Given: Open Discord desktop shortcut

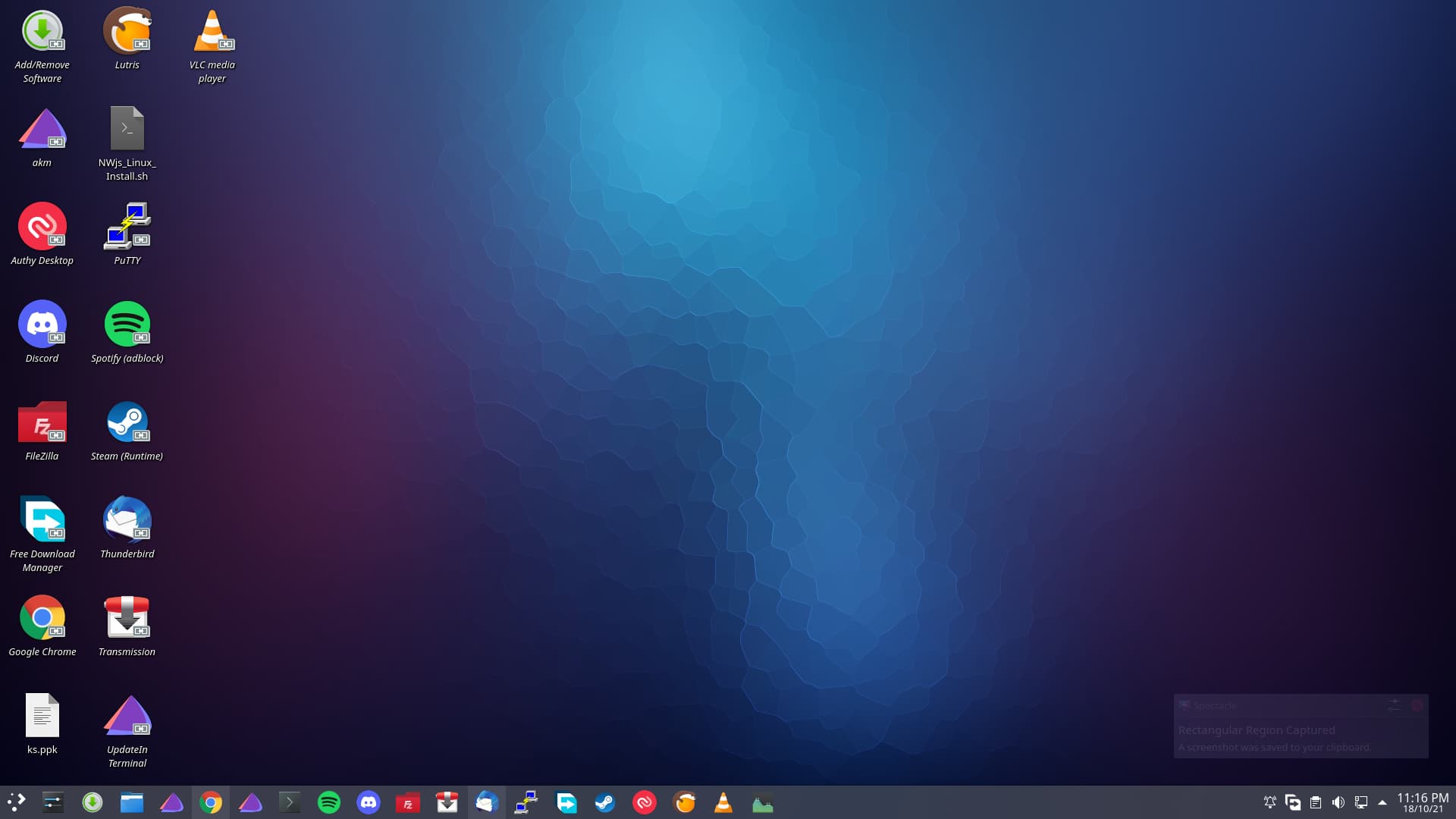Looking at the screenshot, I should [x=42, y=331].
